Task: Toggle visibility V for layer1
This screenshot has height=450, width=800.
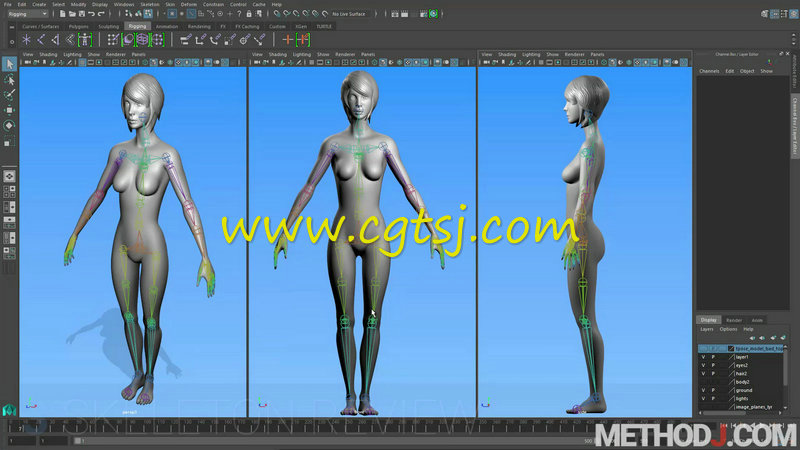Action: (x=703, y=357)
